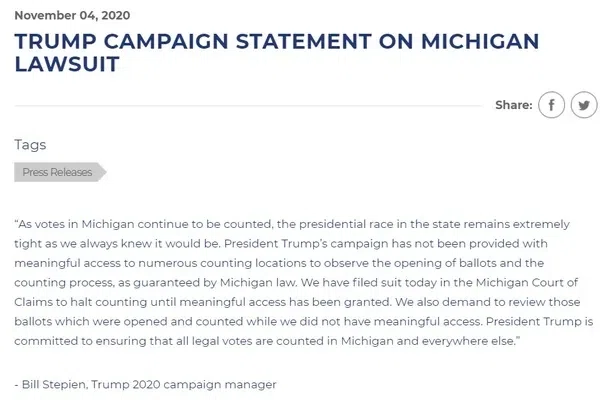Click the word MICHIGAN in the headline

(x=480, y=41)
